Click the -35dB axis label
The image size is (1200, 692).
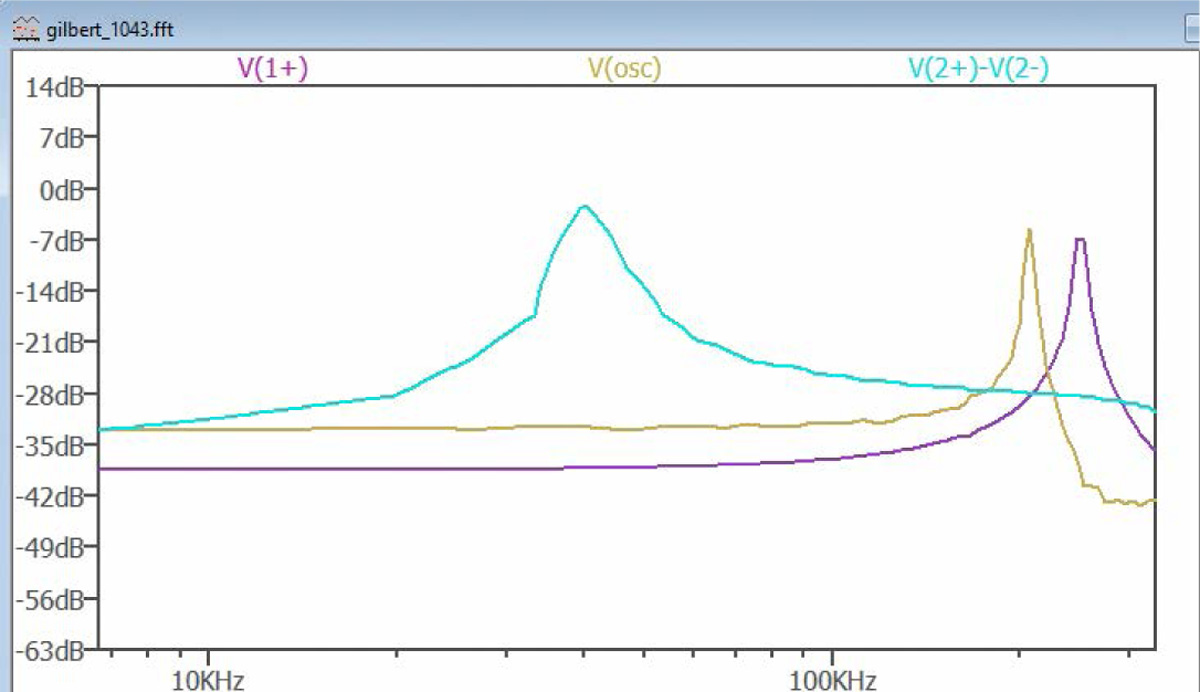coord(50,446)
